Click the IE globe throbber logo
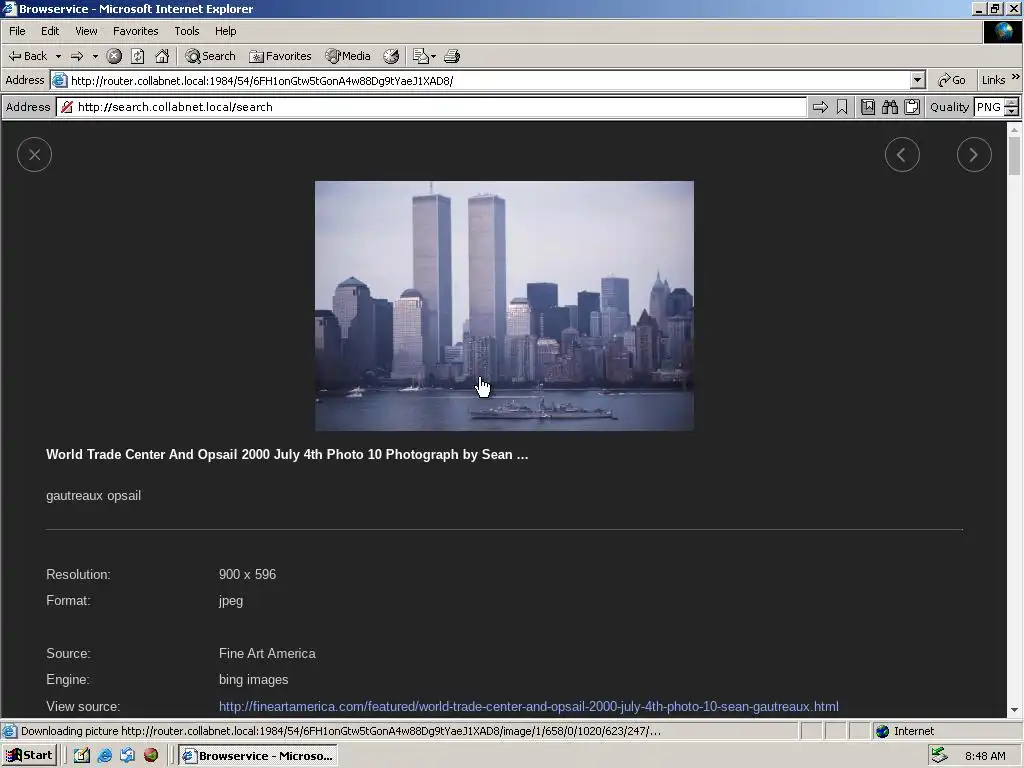 pyautogui.click(x=1003, y=32)
